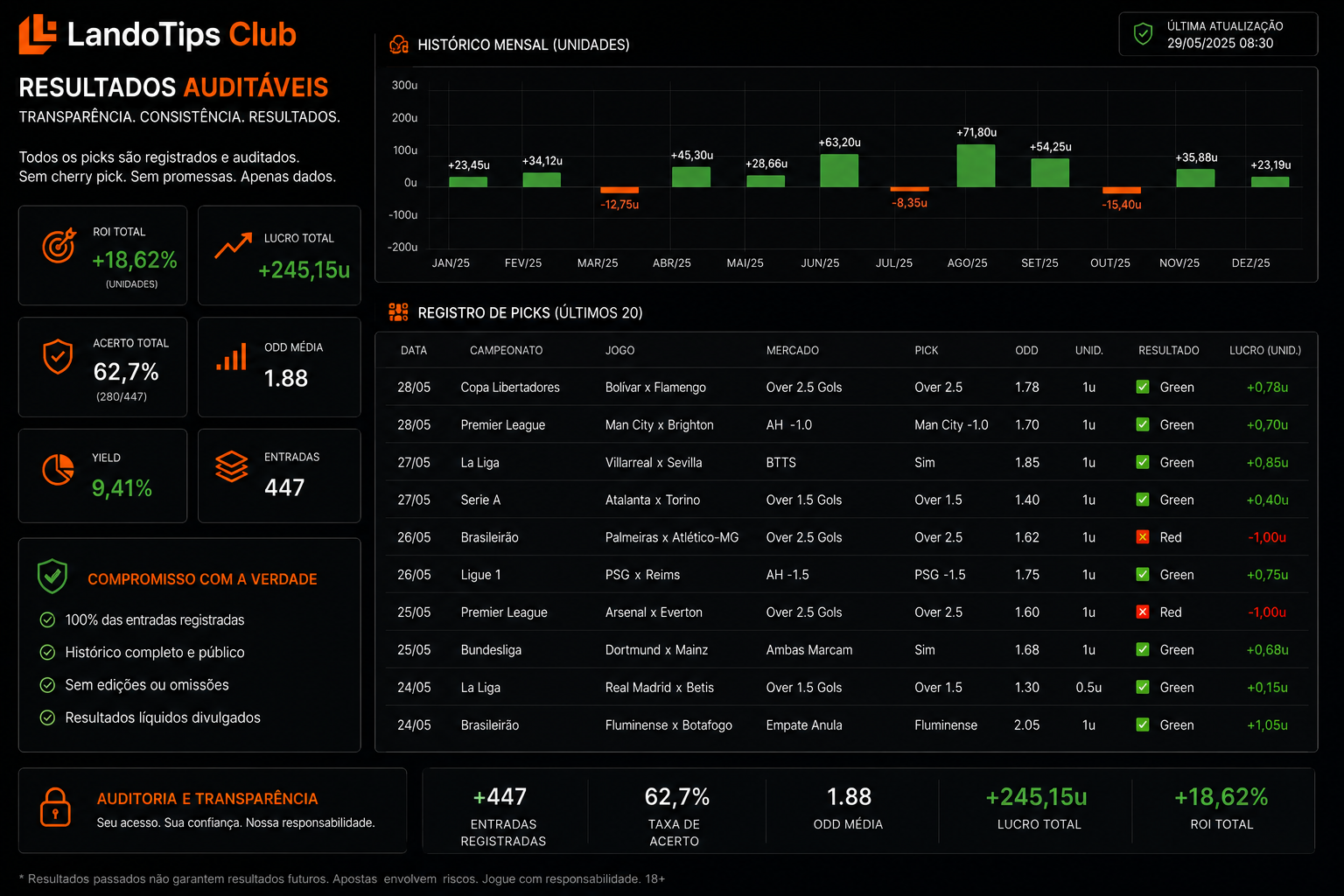Click the +0,78u profit value

click(x=1267, y=387)
